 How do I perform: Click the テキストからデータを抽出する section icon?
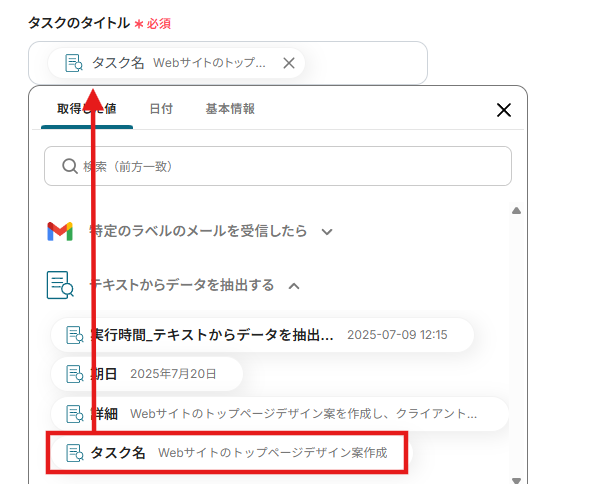tap(60, 285)
